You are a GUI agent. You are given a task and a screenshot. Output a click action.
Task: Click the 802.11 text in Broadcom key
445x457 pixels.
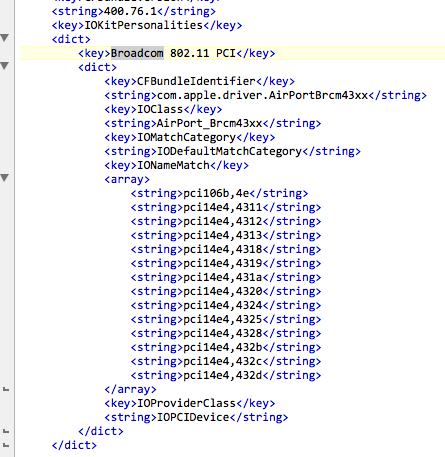coord(190,53)
